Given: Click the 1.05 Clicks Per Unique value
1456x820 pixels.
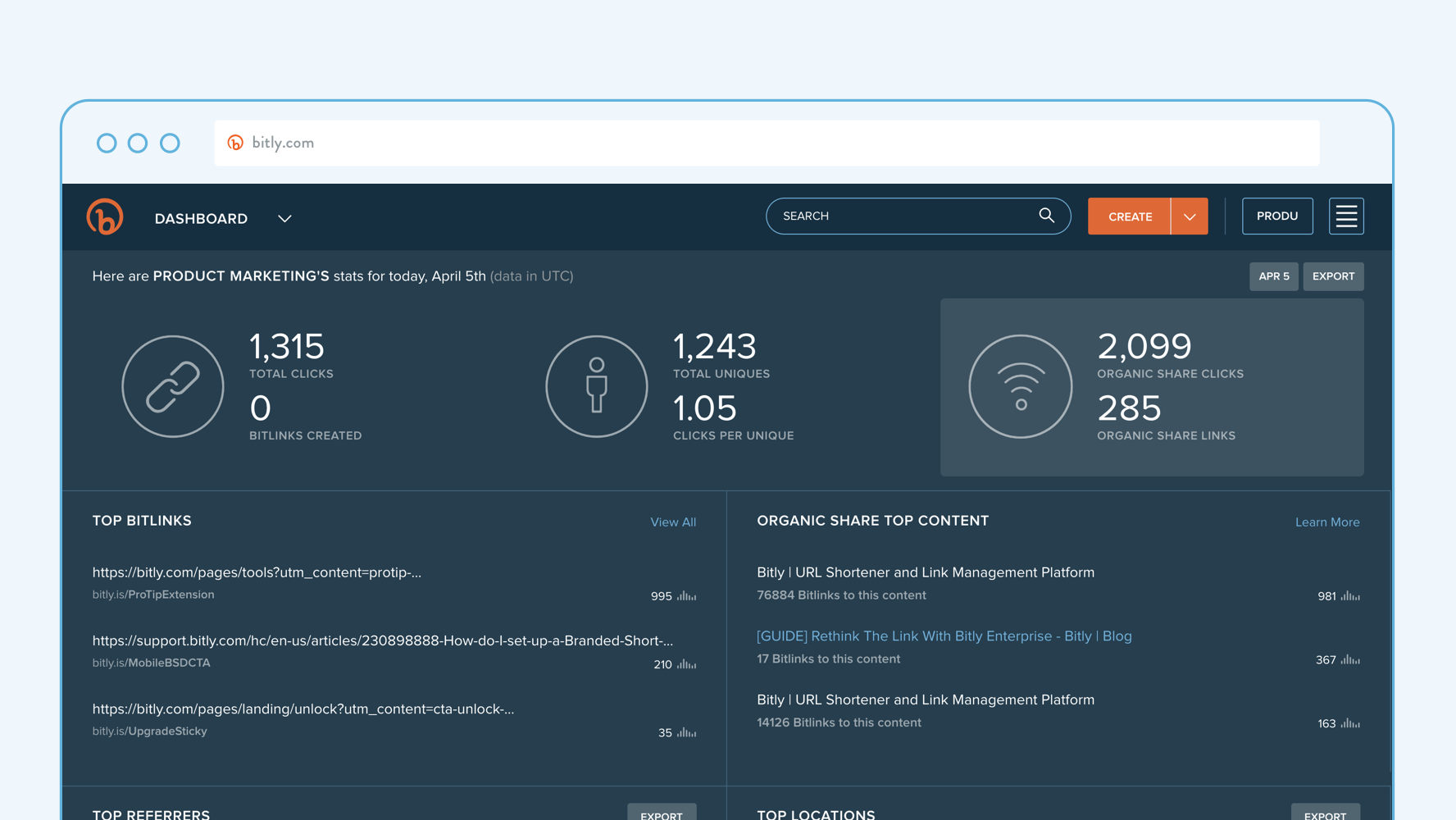Looking at the screenshot, I should coord(705,408).
